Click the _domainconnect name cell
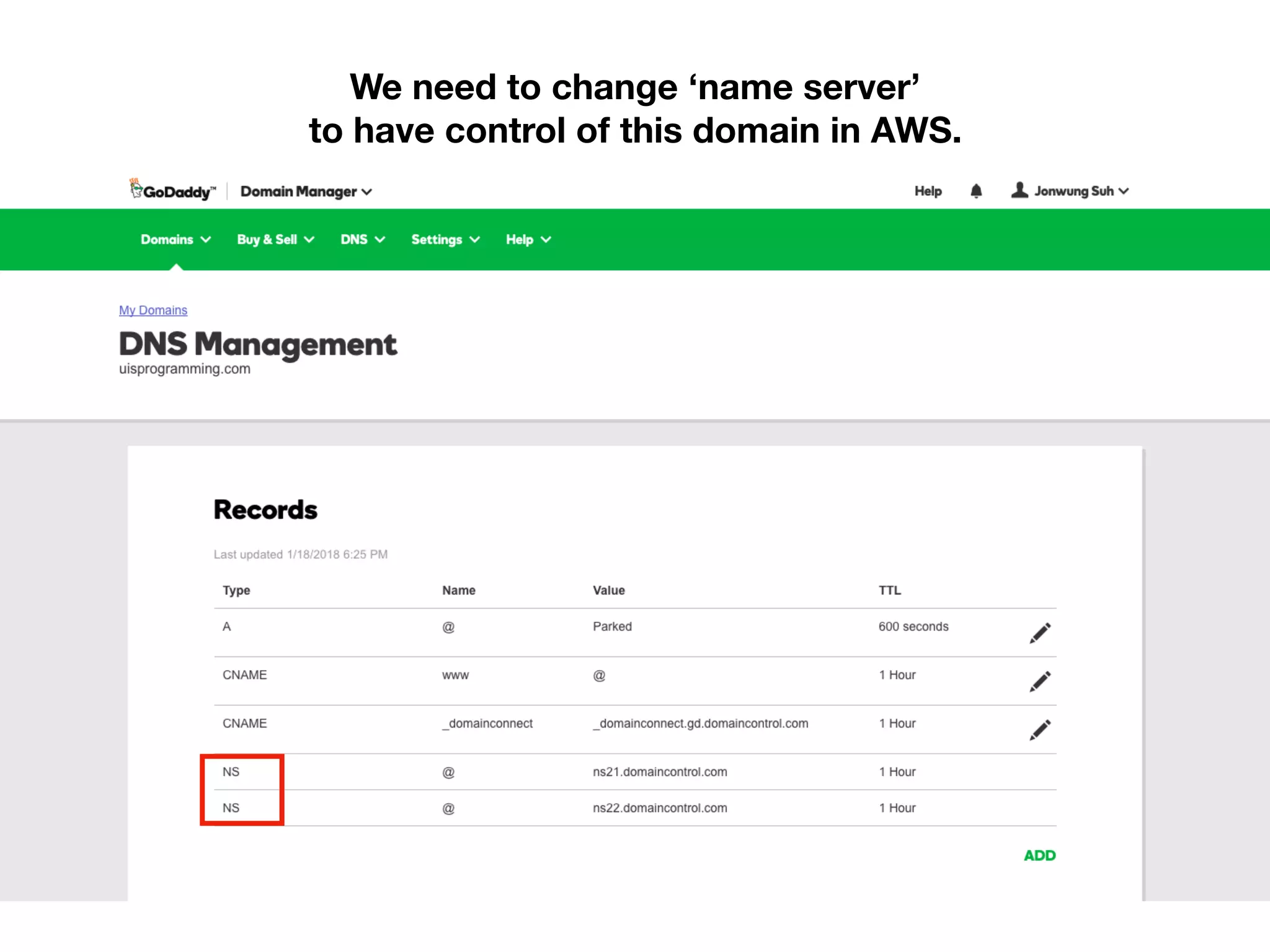1270x952 pixels. [x=487, y=723]
